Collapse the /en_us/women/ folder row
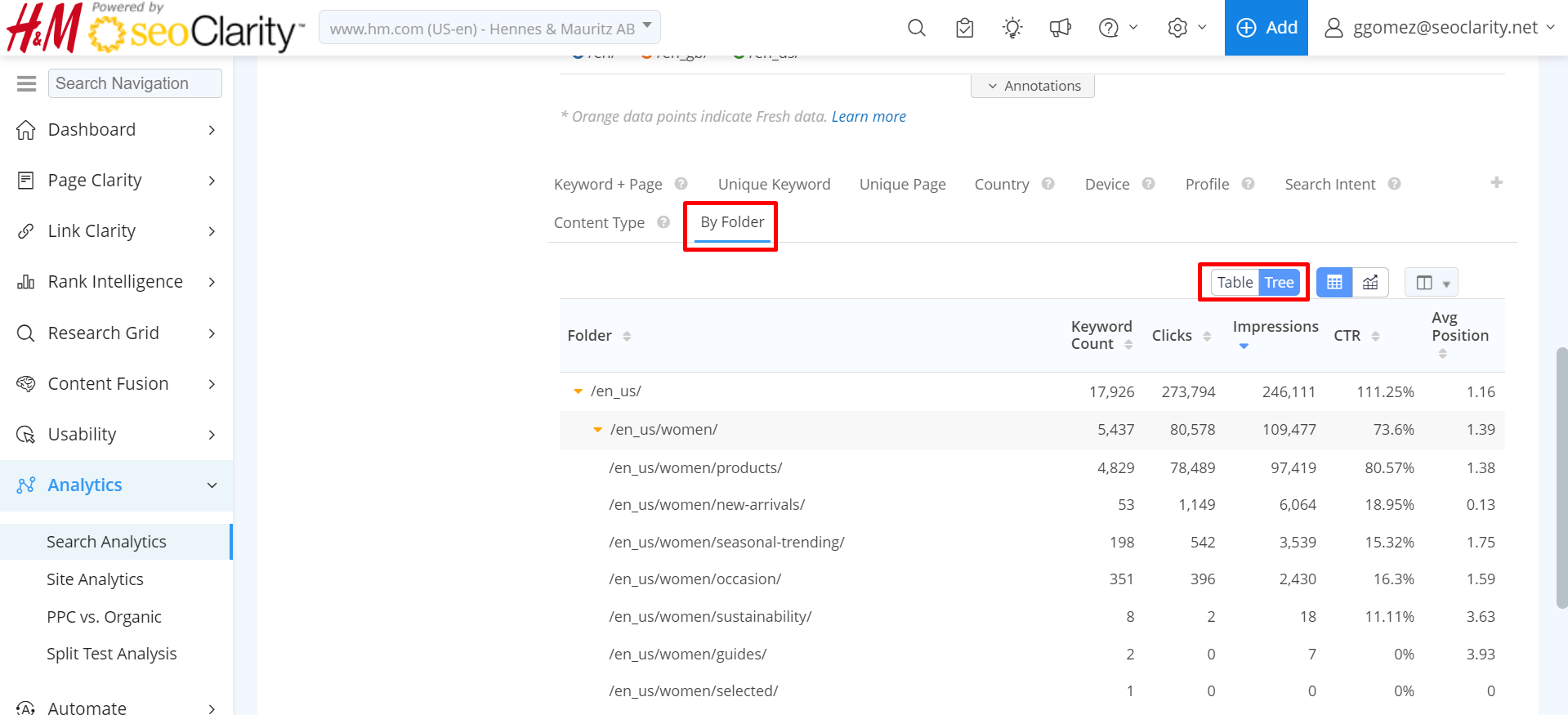1568x715 pixels. tap(597, 430)
